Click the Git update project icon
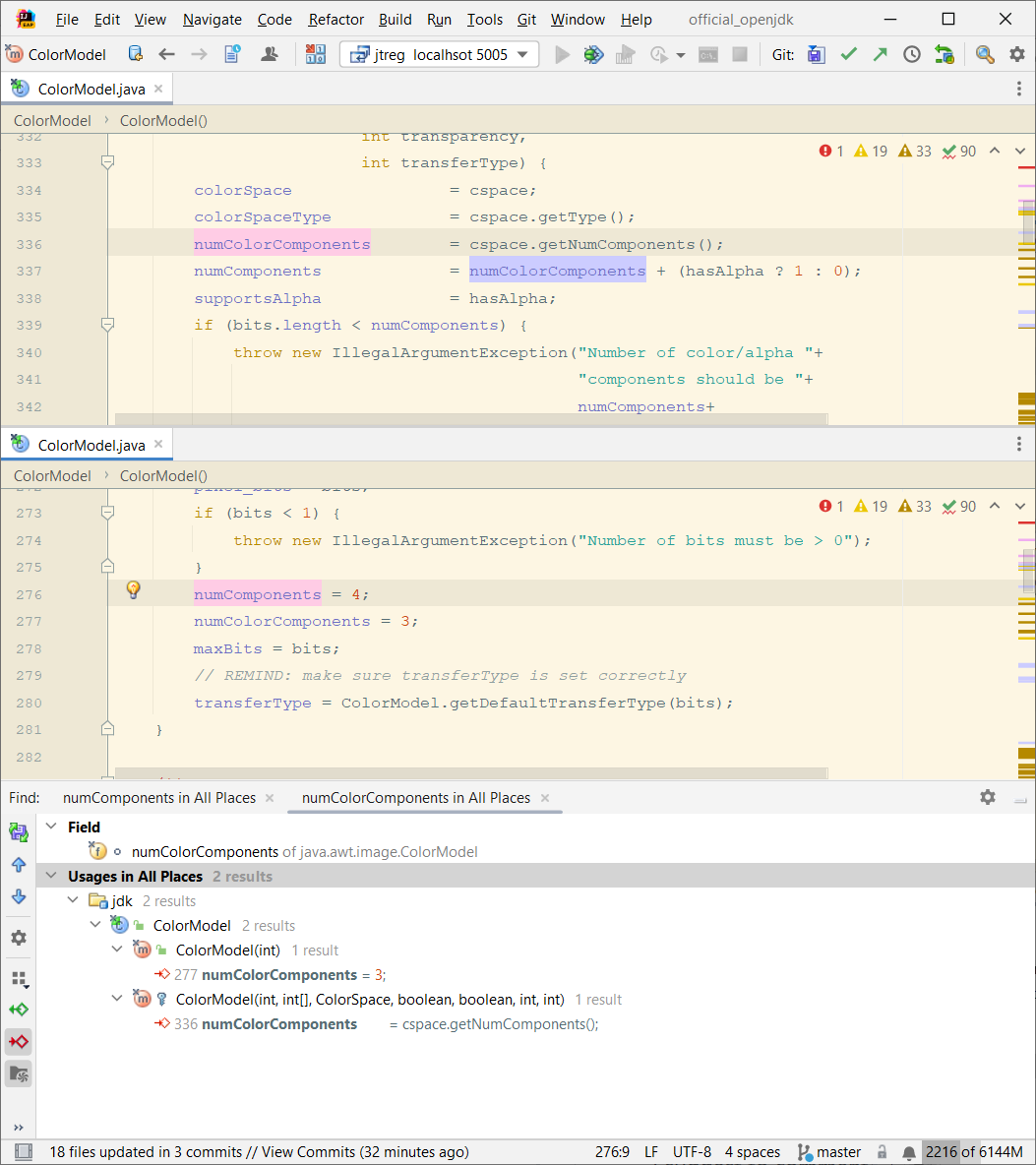The width and height of the screenshot is (1036, 1165). click(x=817, y=54)
